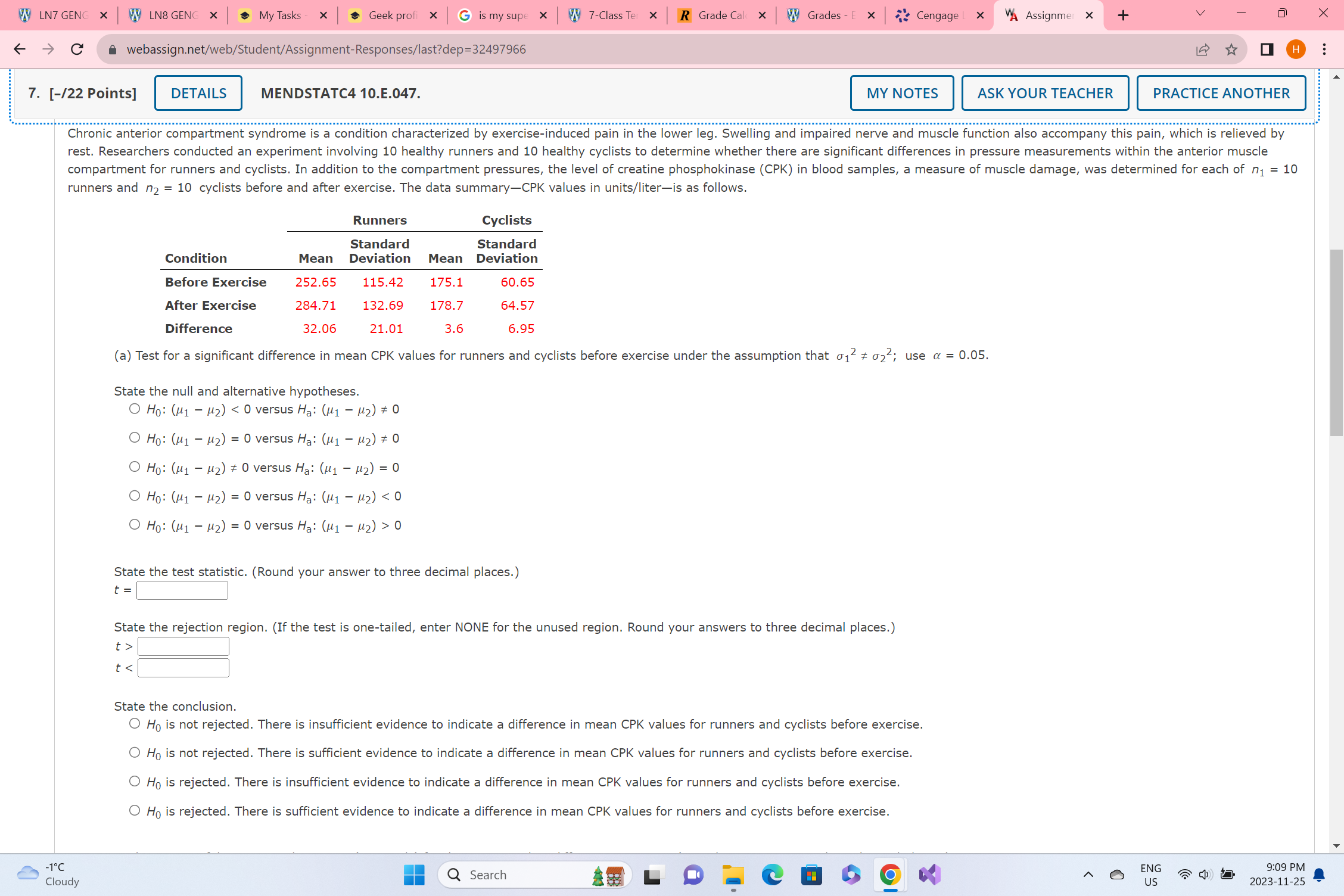Click the ASK YOUR TEACHER button

tap(1044, 92)
